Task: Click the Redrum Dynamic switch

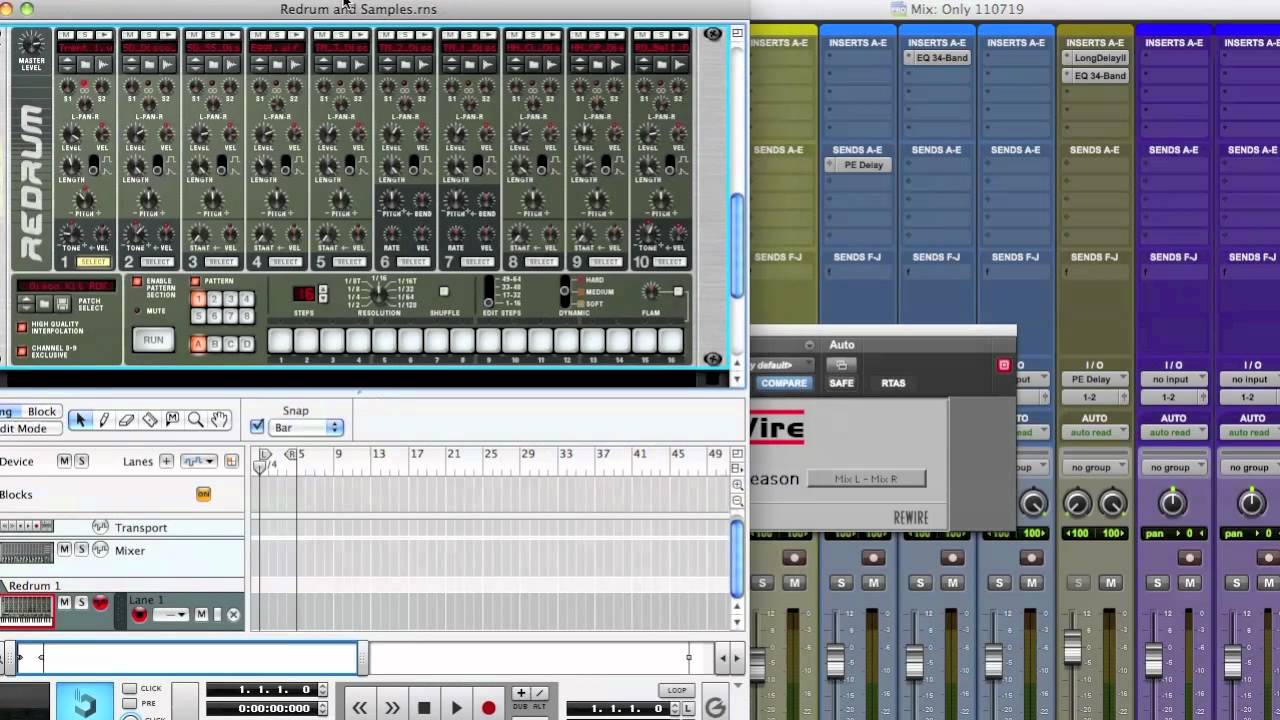Action: point(564,292)
